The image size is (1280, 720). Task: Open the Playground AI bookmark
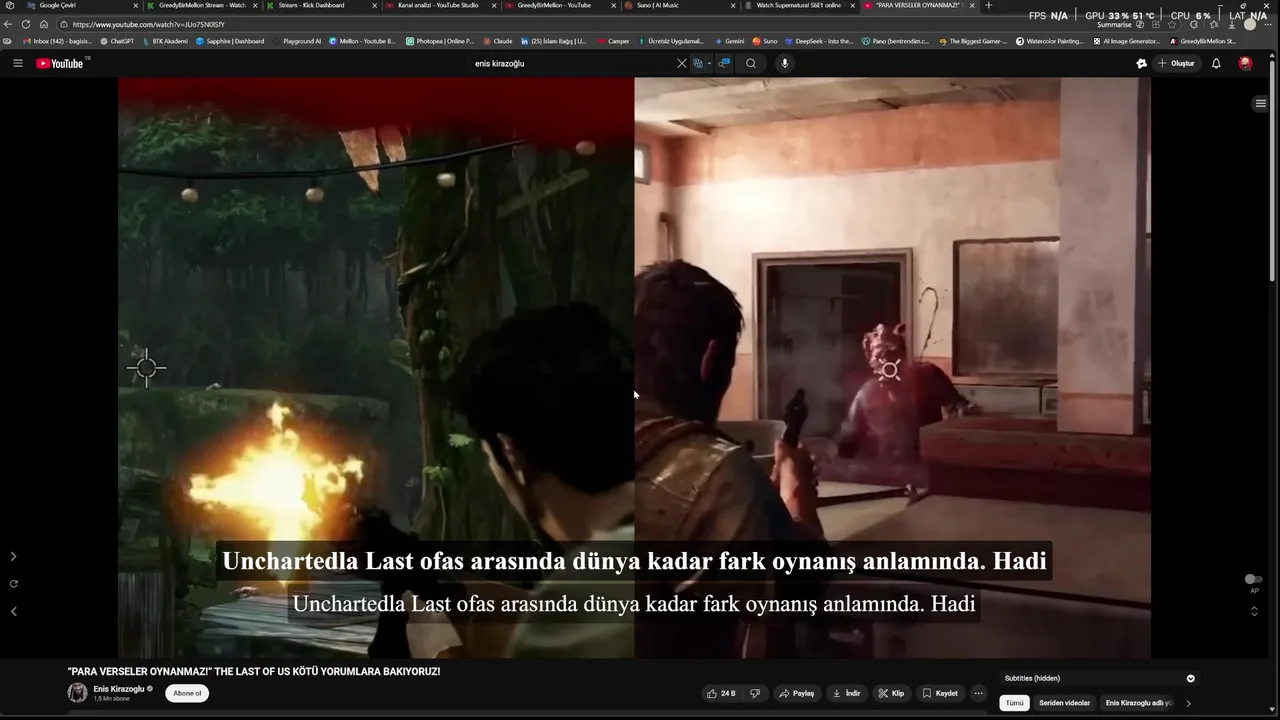pyautogui.click(x=297, y=41)
